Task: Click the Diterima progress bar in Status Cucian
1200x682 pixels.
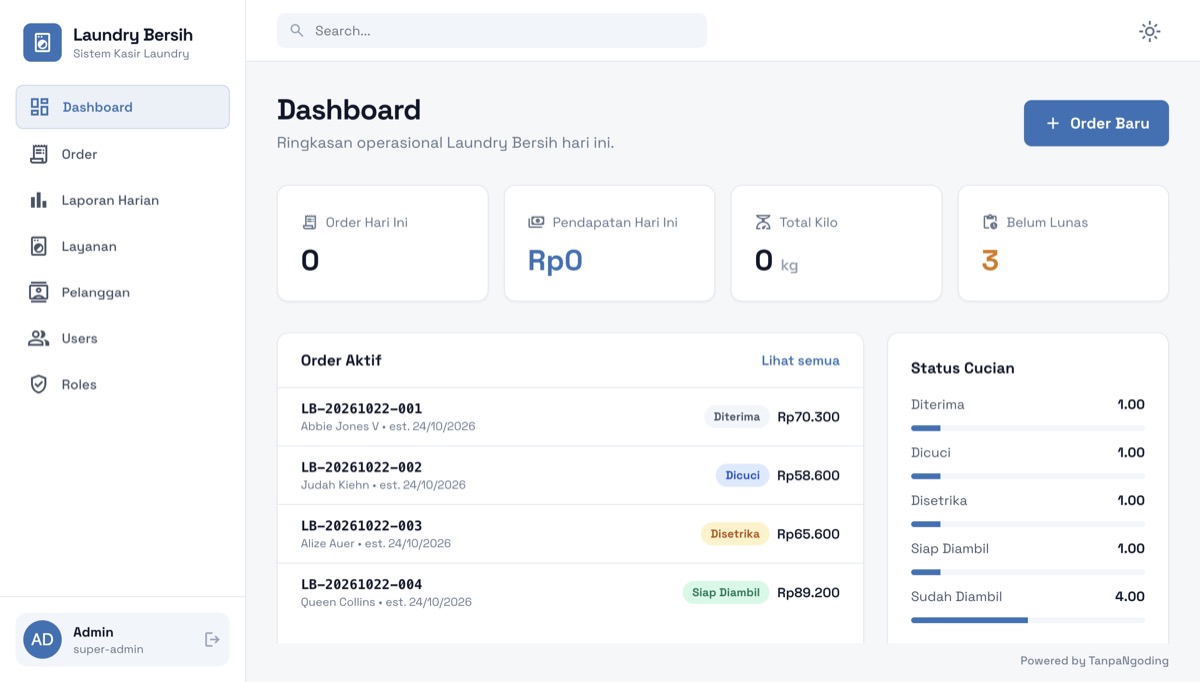Action: tap(1028, 428)
